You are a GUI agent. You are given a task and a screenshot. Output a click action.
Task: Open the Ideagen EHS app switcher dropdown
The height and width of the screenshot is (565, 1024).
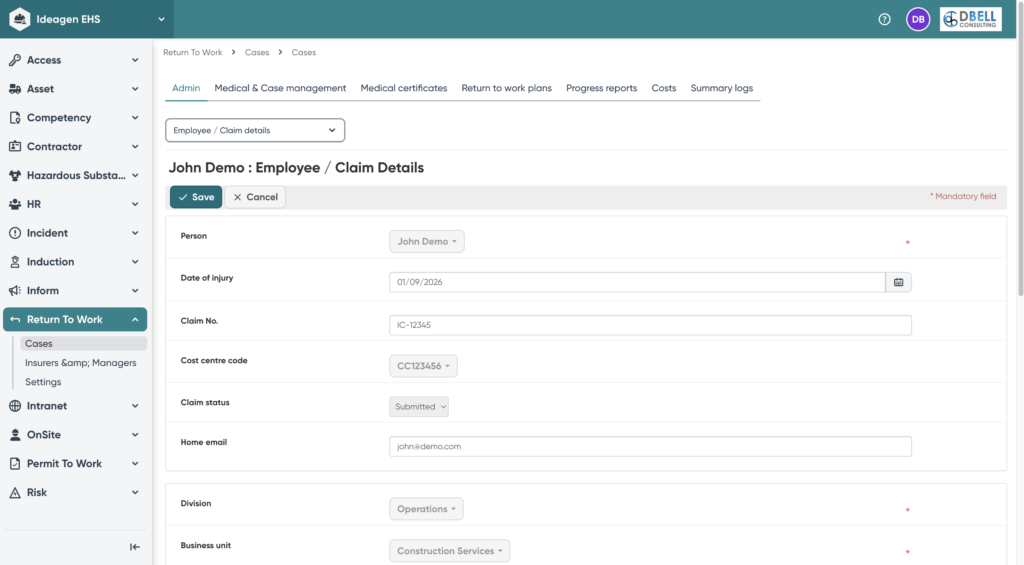(x=161, y=19)
